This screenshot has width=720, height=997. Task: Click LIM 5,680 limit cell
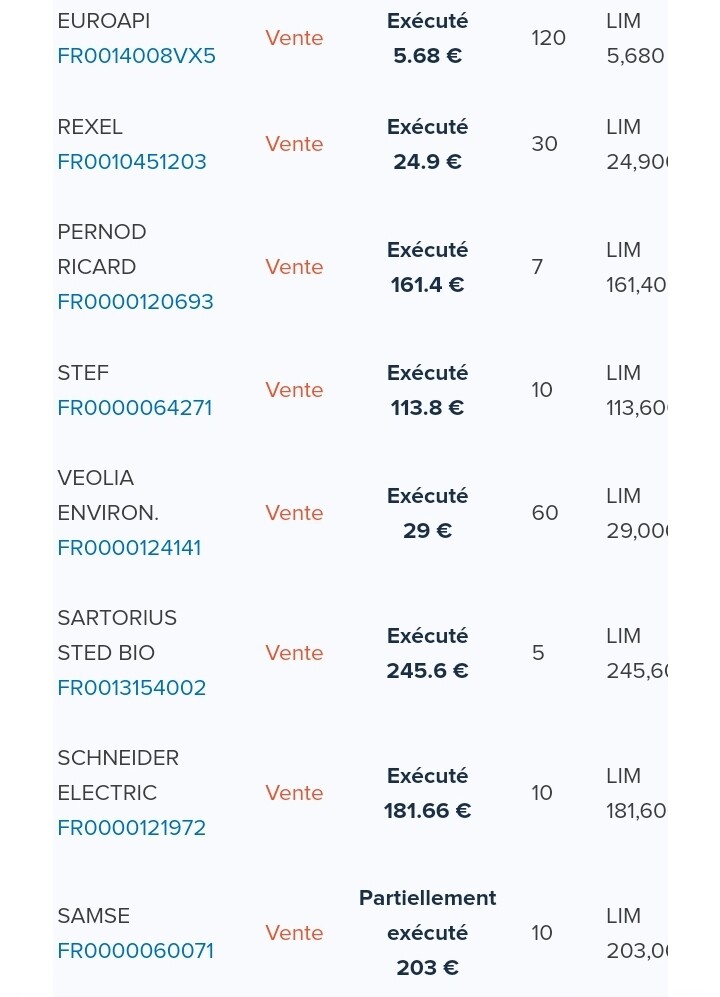(x=635, y=38)
